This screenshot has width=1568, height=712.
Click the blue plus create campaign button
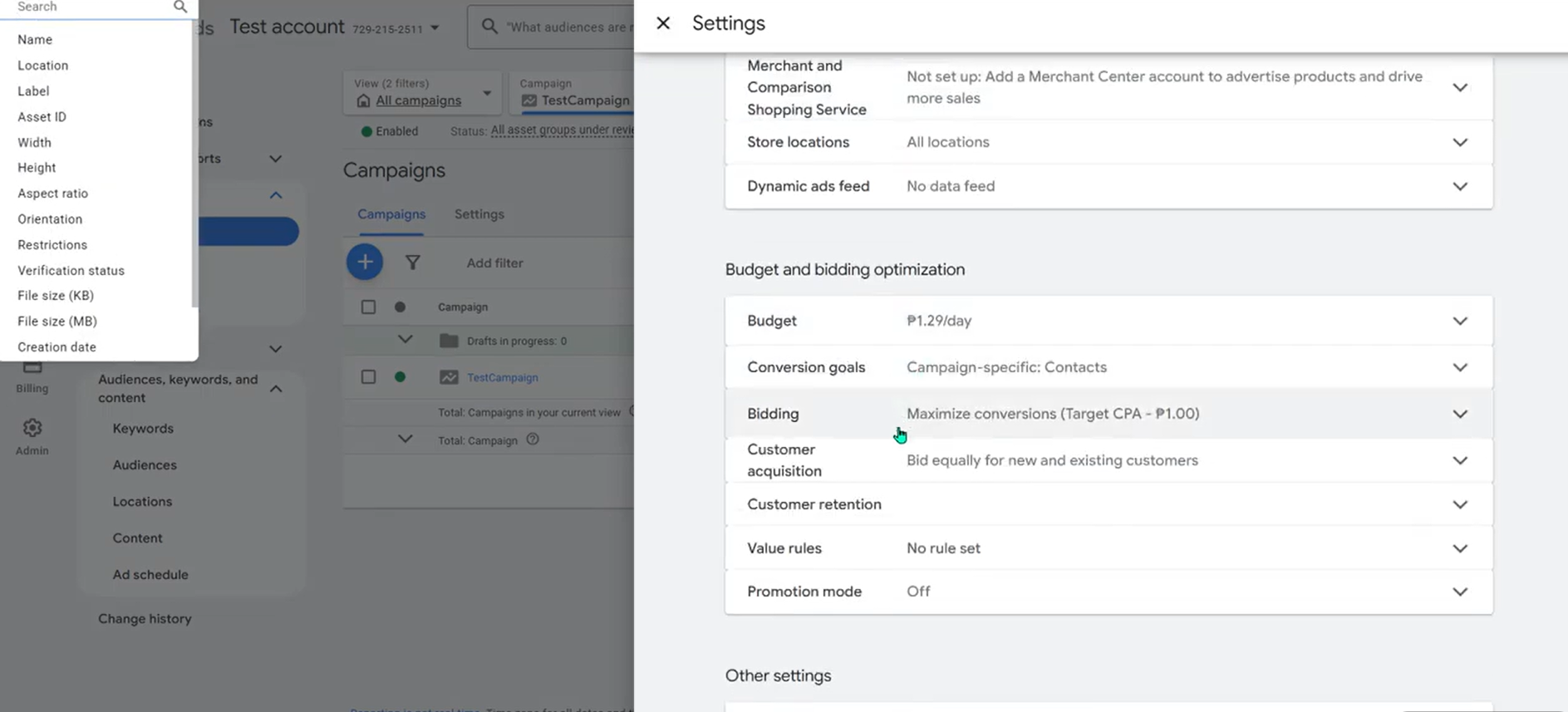[365, 263]
